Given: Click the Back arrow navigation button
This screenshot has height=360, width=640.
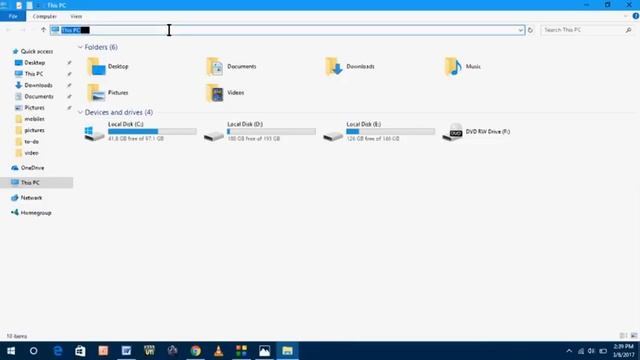Looking at the screenshot, I should click(9, 30).
